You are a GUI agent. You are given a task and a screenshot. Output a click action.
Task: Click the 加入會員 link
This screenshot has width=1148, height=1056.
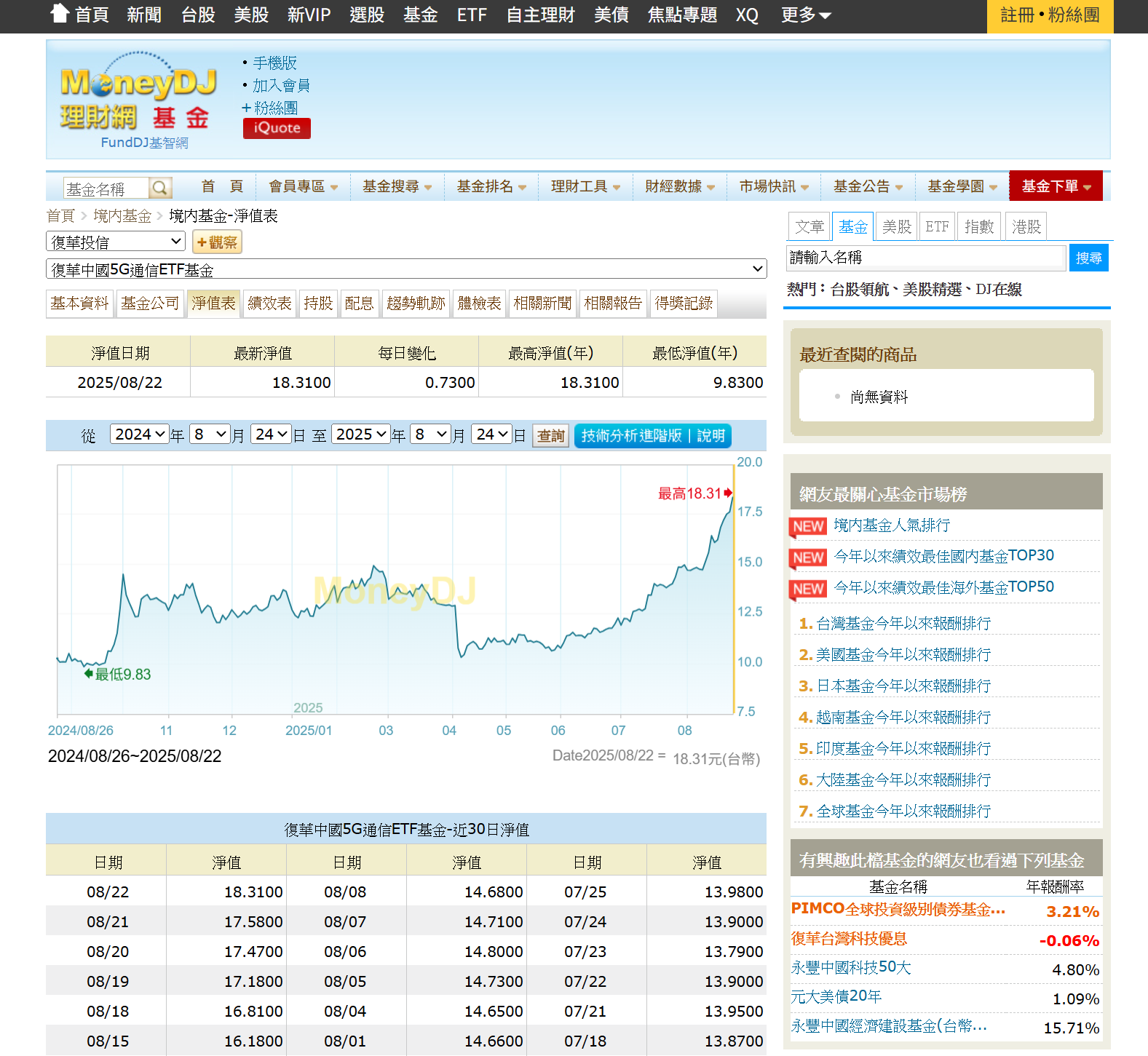pos(281,86)
